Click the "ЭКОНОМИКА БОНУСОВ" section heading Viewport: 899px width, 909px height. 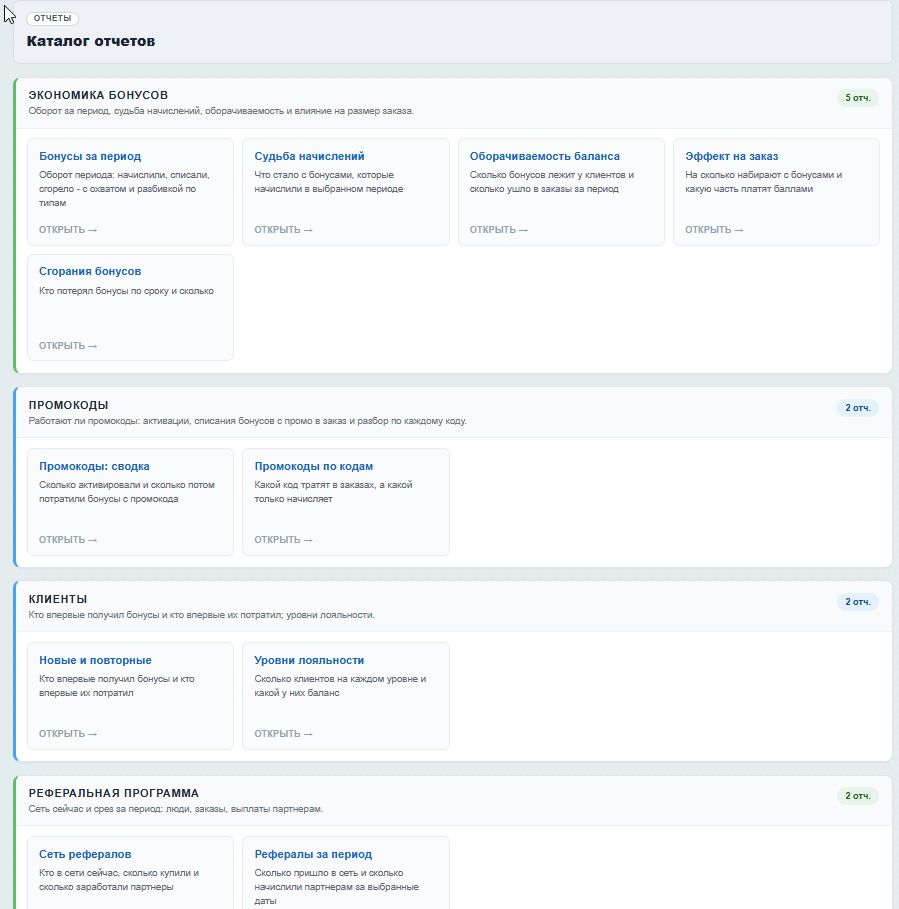[98, 95]
